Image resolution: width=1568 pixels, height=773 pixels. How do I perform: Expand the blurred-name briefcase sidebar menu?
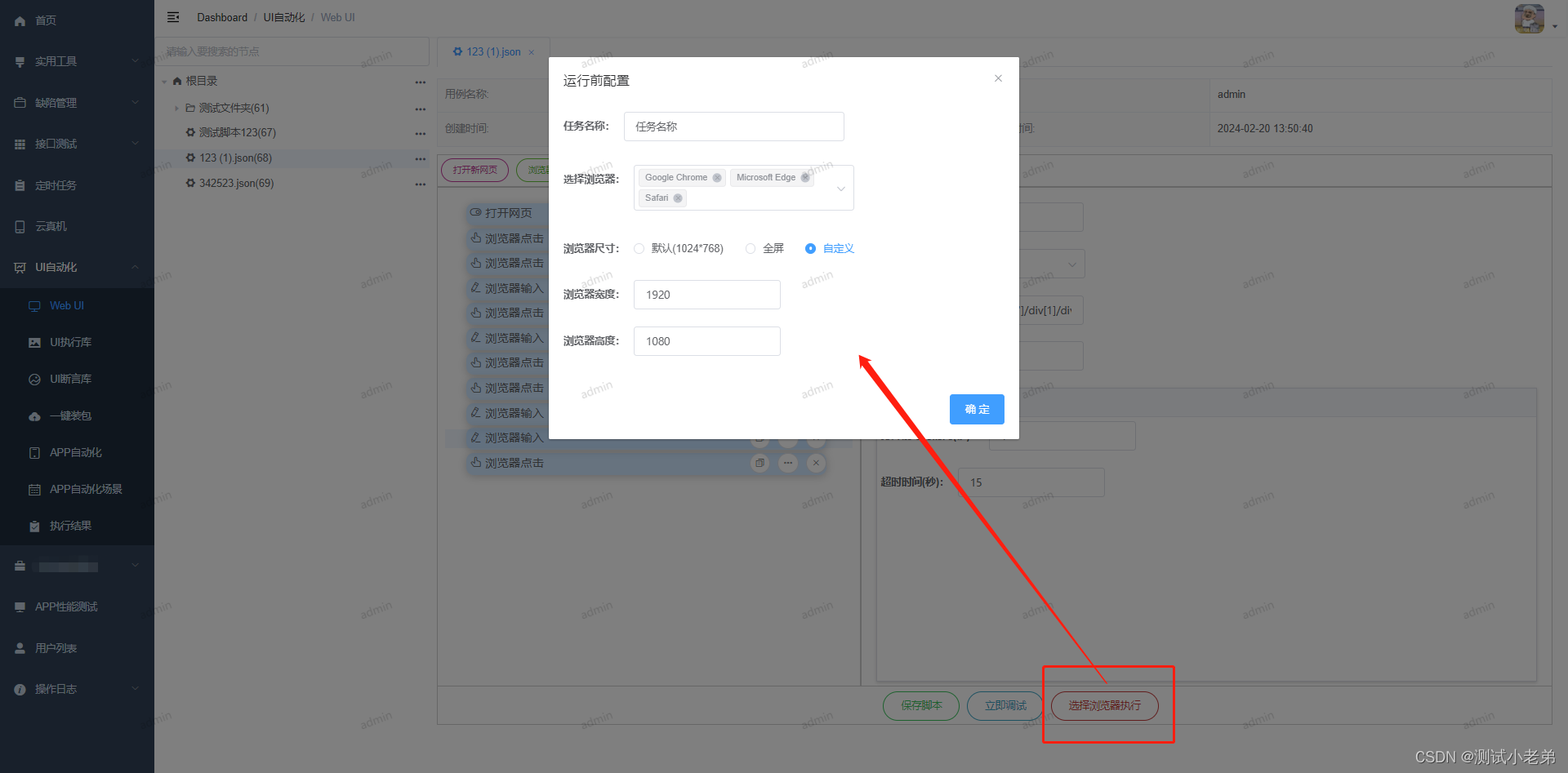pyautogui.click(x=77, y=566)
